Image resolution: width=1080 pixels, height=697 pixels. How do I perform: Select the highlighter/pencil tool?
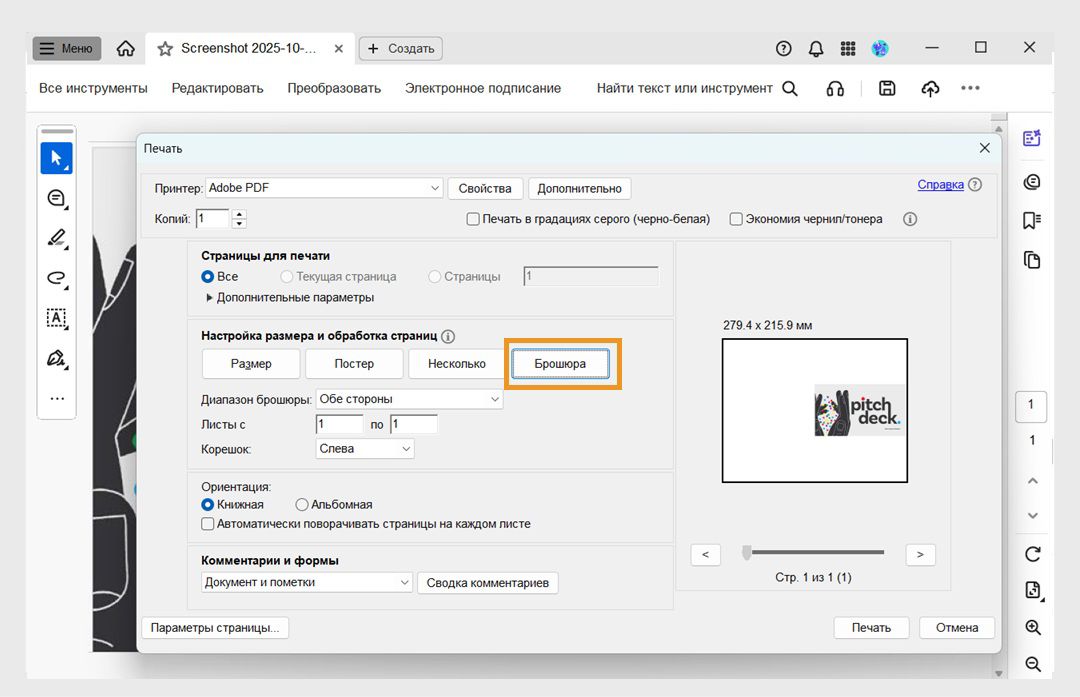[x=57, y=239]
